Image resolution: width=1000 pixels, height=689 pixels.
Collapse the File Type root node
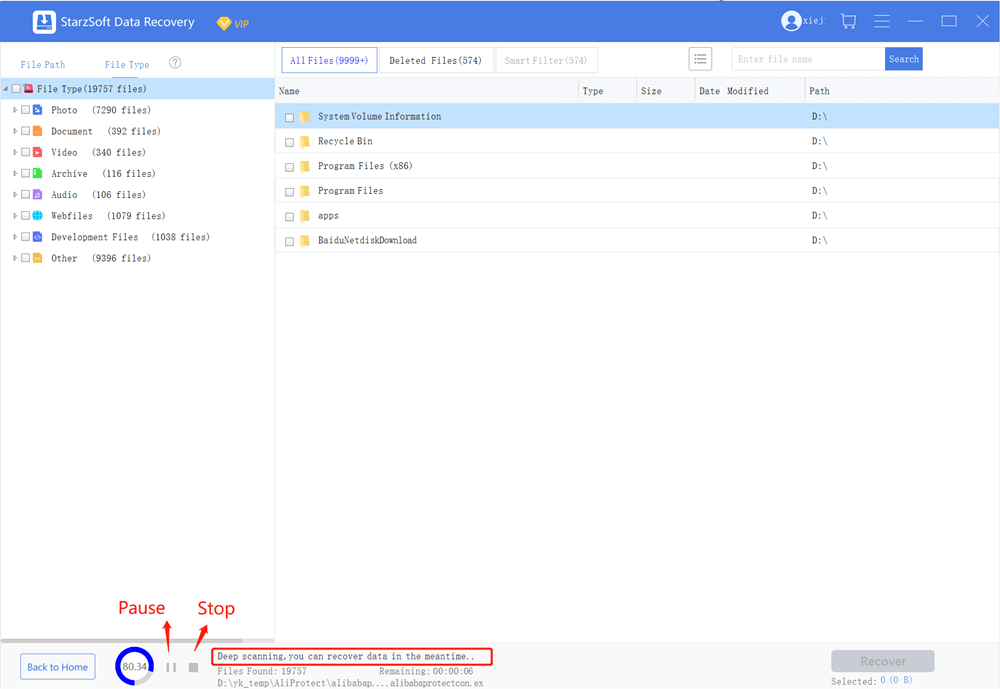tap(6, 89)
